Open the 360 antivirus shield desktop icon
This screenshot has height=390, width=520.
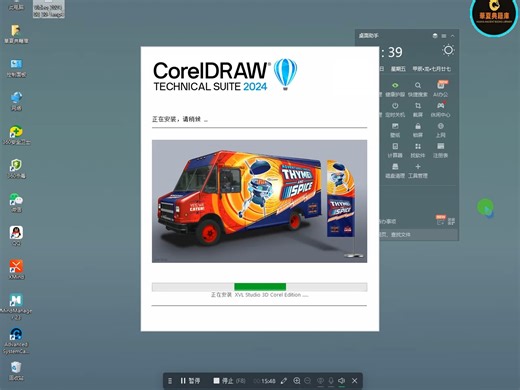pyautogui.click(x=16, y=169)
